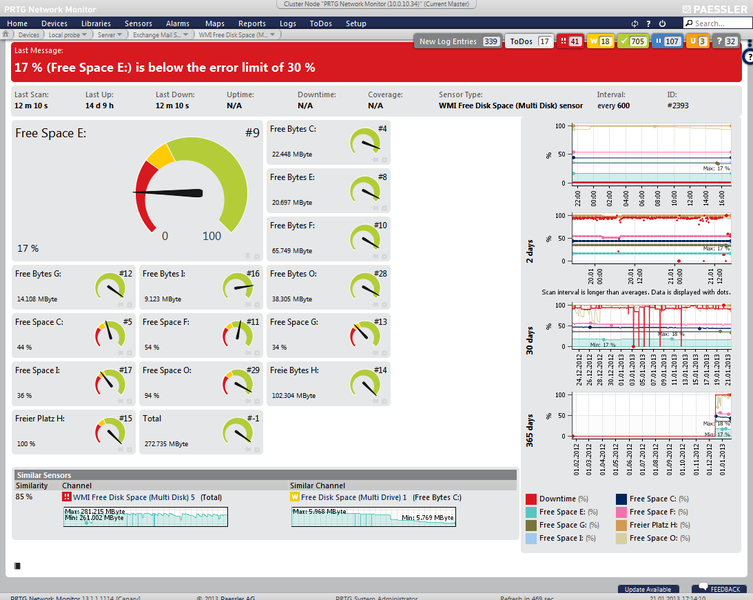Open the orange unusual sensors badge 3

click(x=698, y=41)
